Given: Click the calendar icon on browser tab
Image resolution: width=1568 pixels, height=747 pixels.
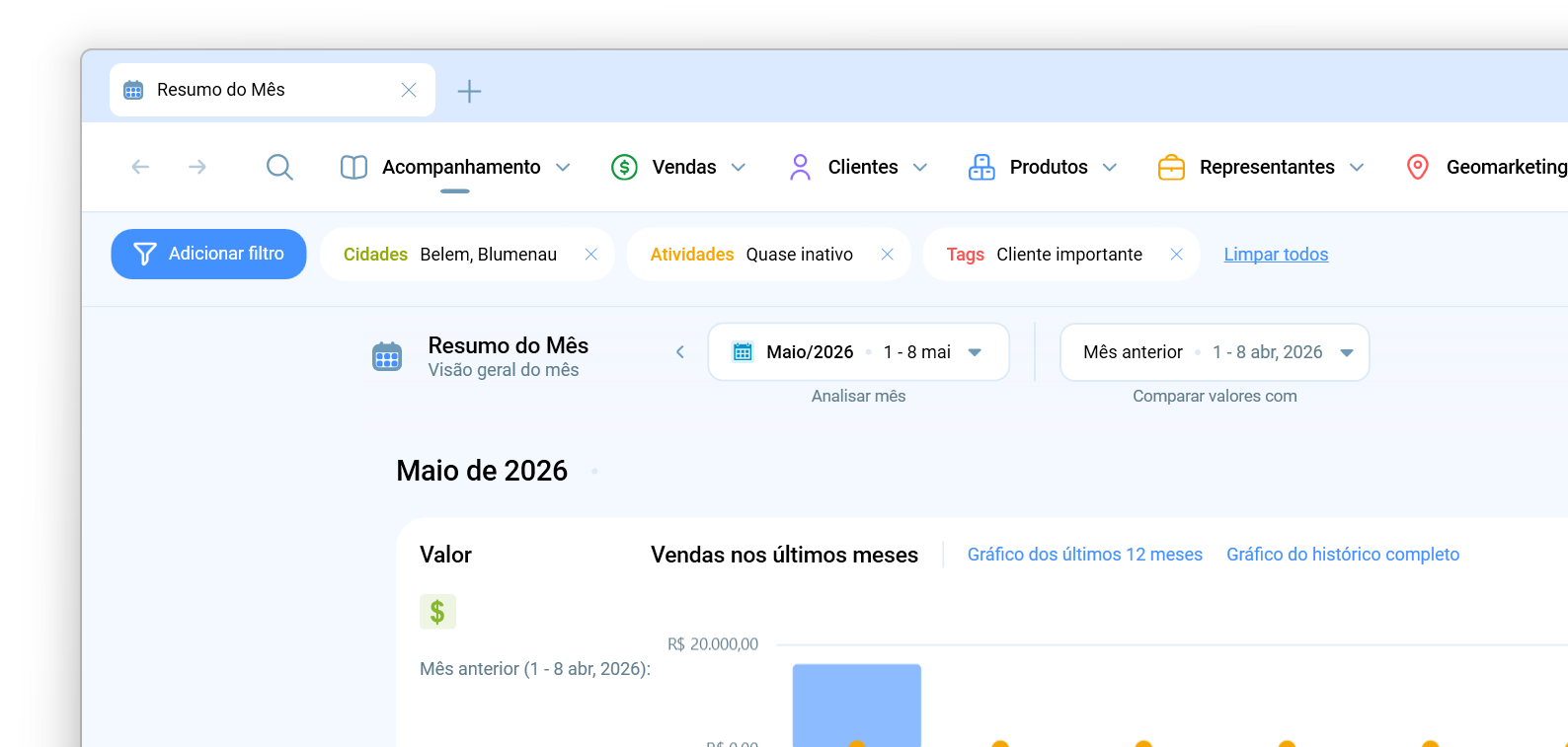Looking at the screenshot, I should pos(133,90).
